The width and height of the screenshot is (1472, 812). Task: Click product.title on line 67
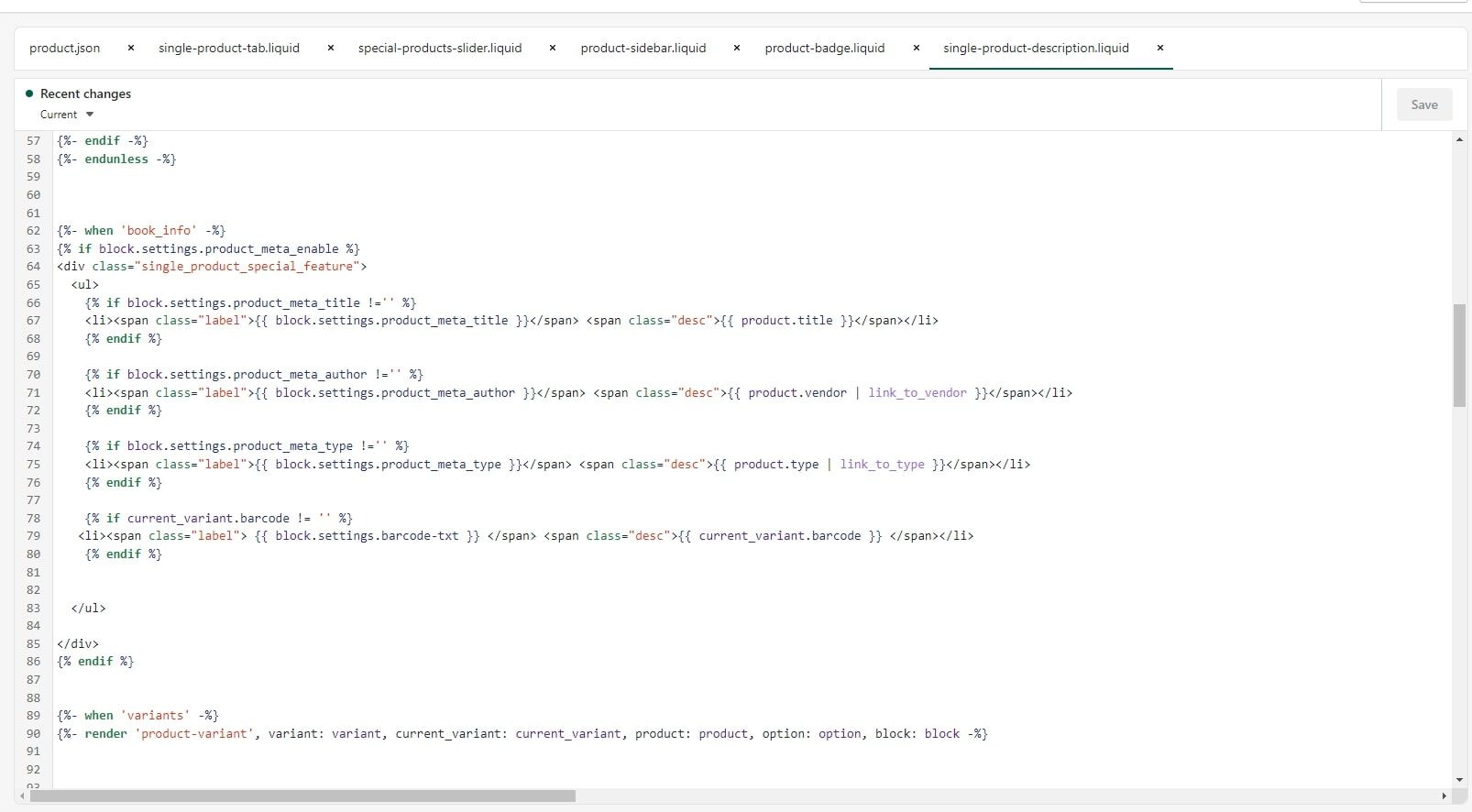click(787, 321)
